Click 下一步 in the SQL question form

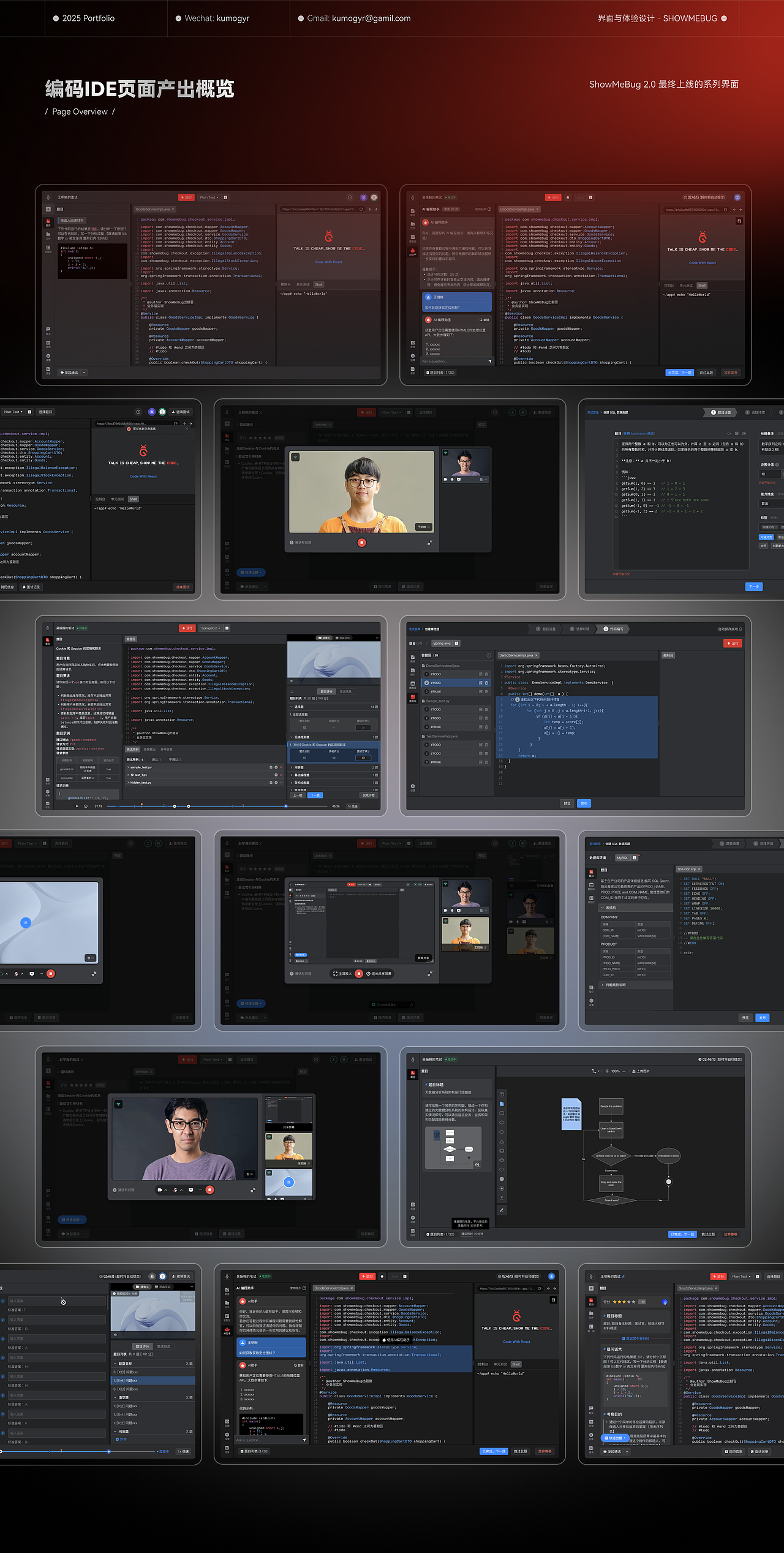tap(754, 587)
